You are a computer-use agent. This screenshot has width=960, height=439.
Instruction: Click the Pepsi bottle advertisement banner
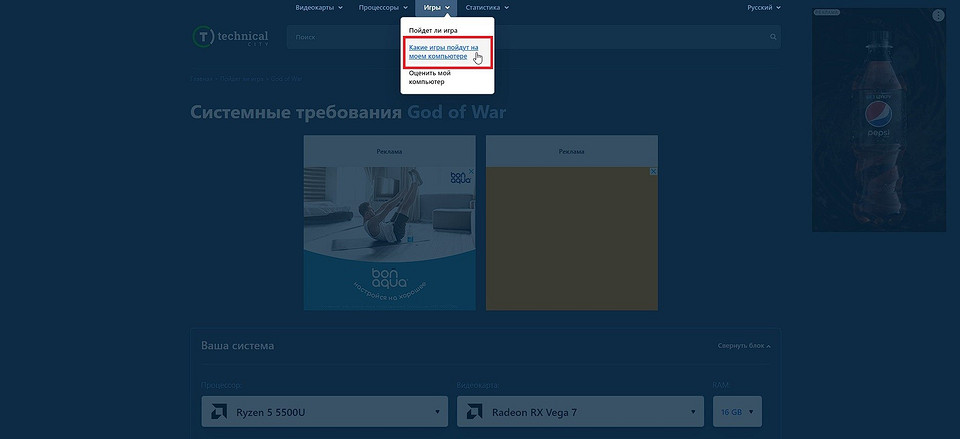pos(879,120)
